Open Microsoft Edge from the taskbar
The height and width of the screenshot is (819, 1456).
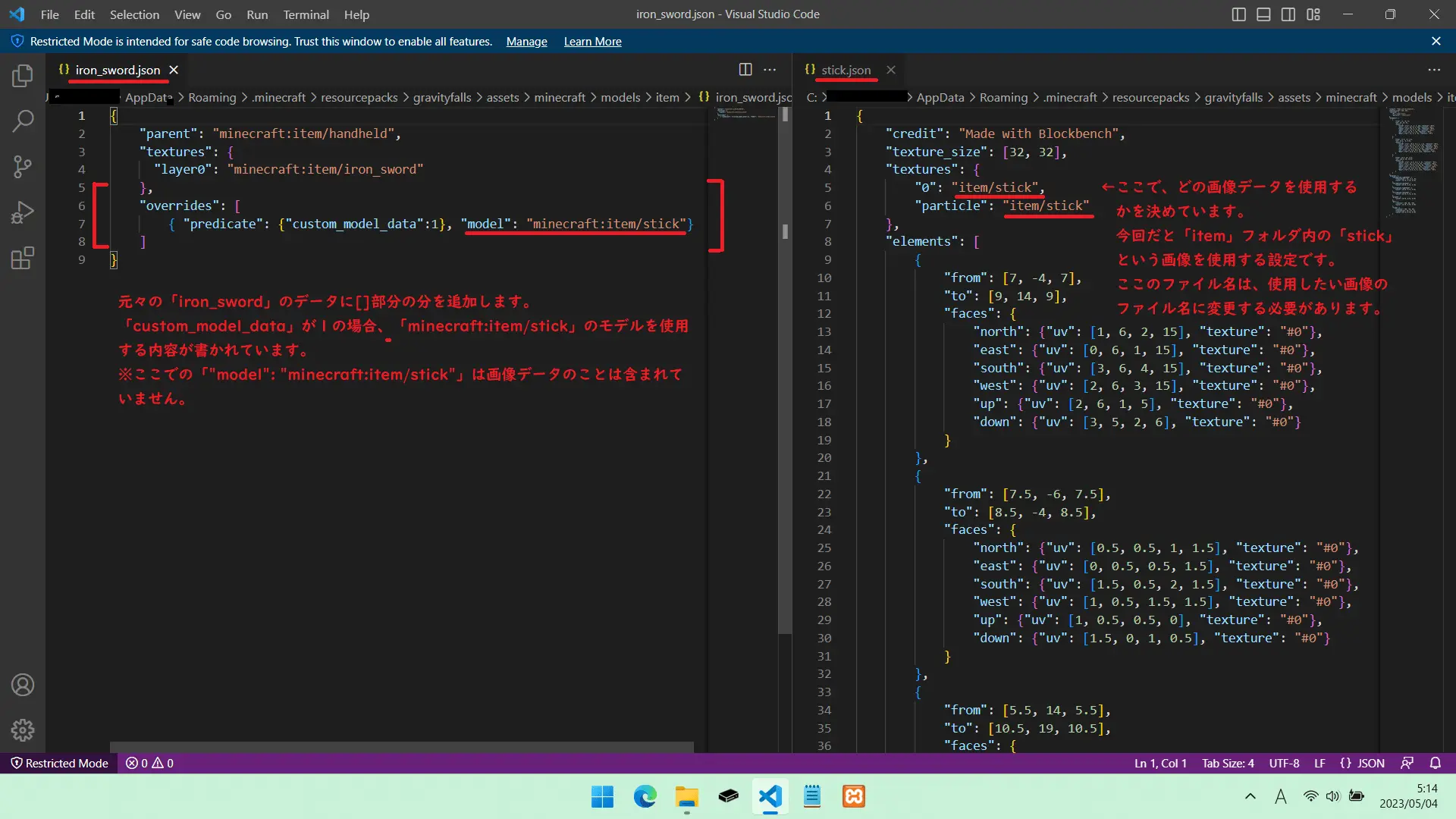point(645,796)
